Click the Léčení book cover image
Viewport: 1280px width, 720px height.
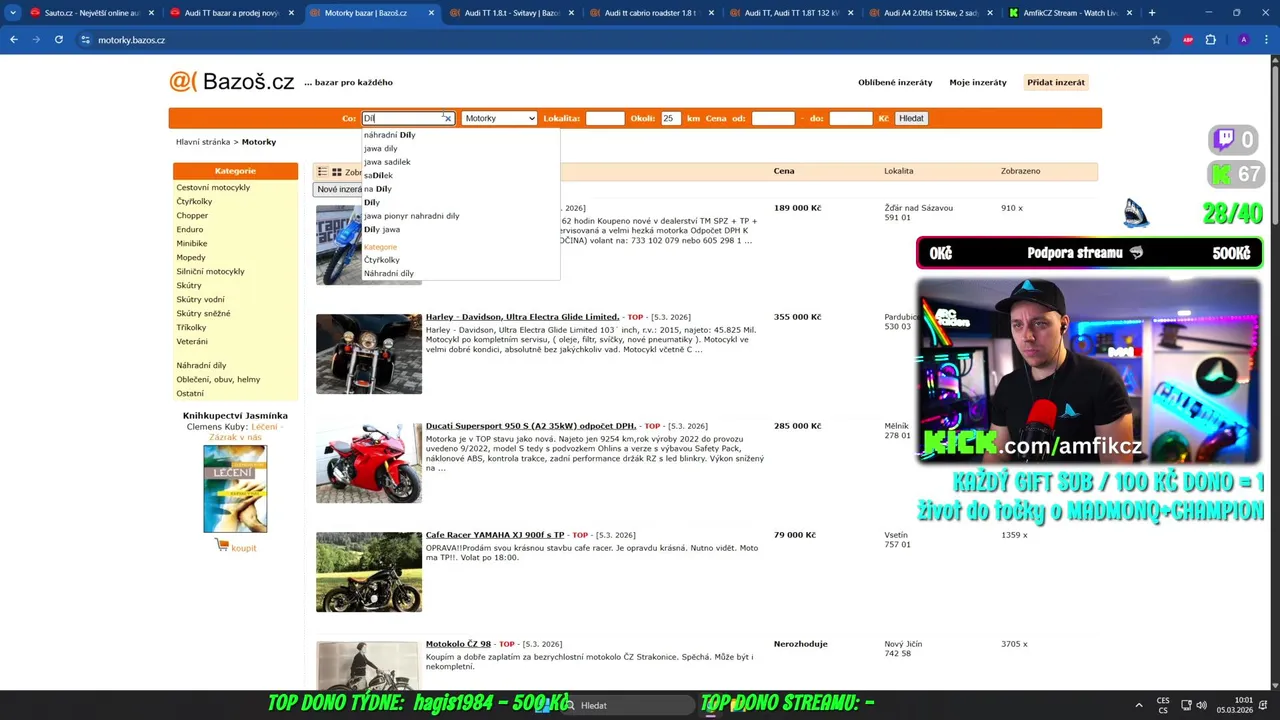235,489
